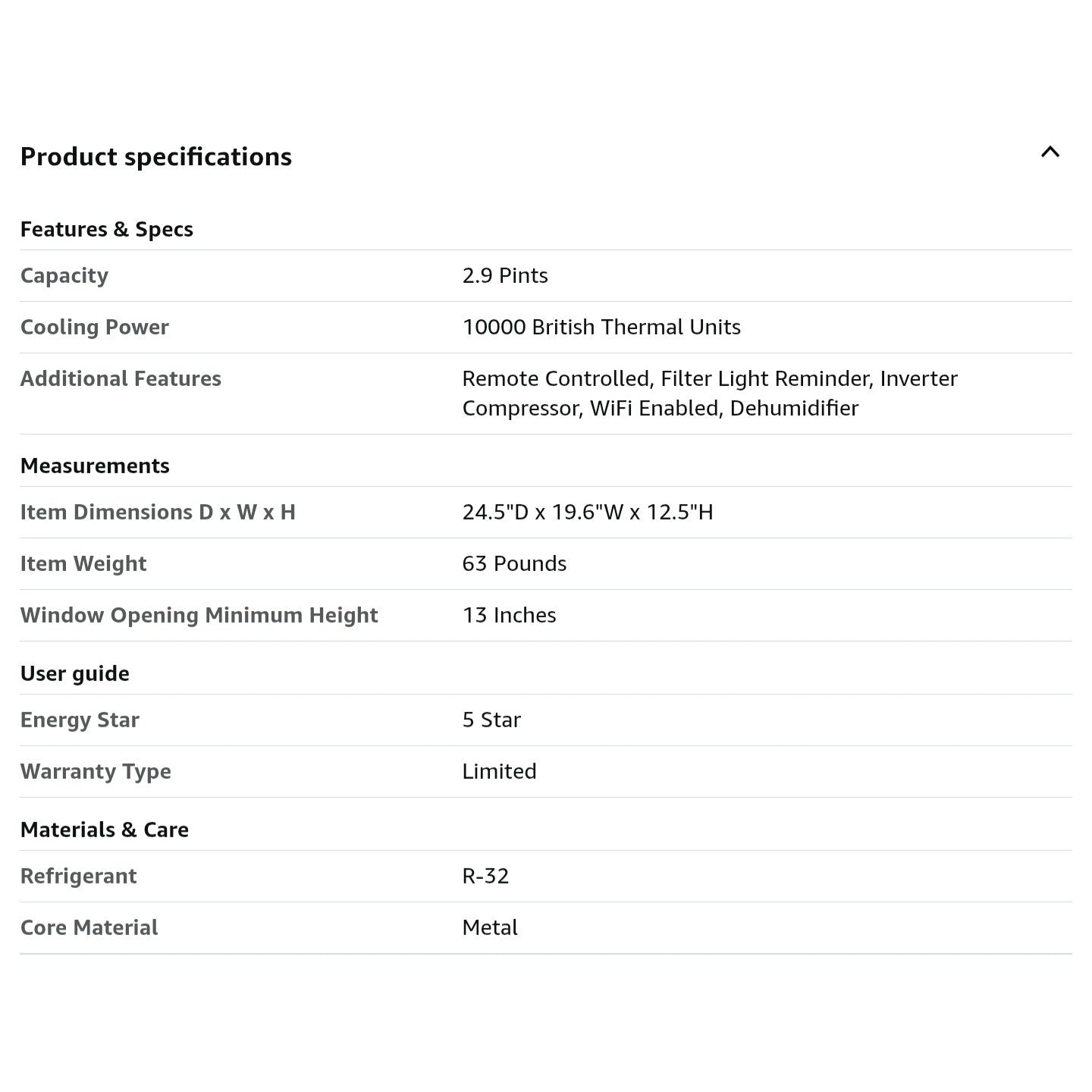Screen dimensions: 1092x1092
Task: Click the Warranty Type label
Action: click(96, 772)
